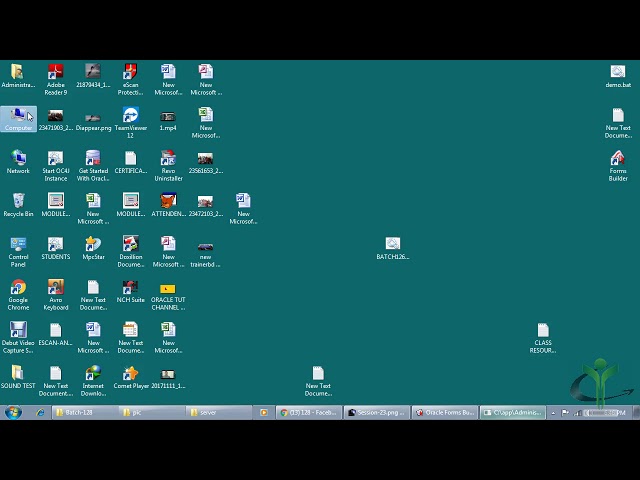Select the 23561653_2 image thumbnail
This screenshot has height=480, width=640.
pyautogui.click(x=205, y=163)
